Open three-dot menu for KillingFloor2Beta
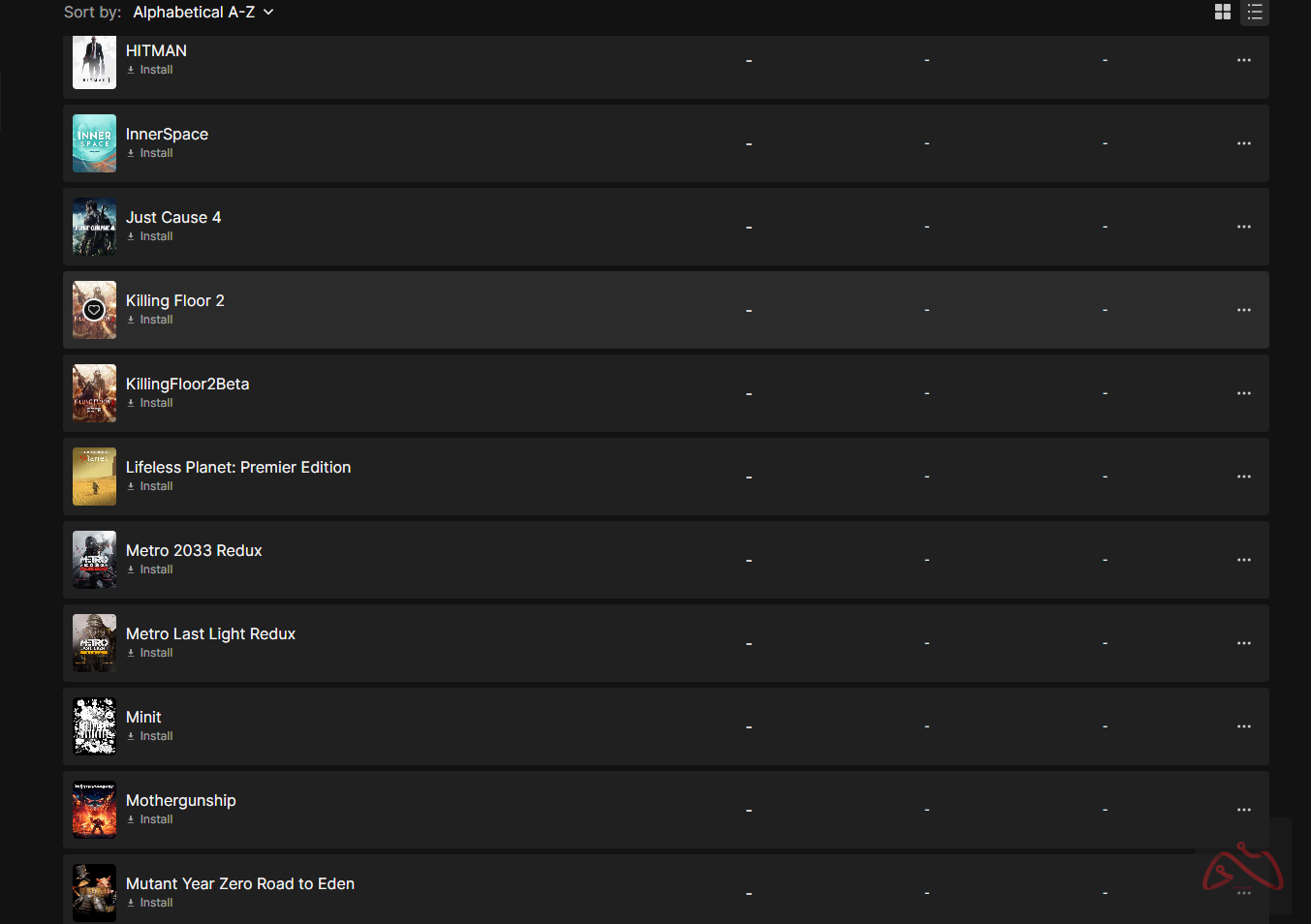Image resolution: width=1311 pixels, height=924 pixels. pyautogui.click(x=1244, y=393)
